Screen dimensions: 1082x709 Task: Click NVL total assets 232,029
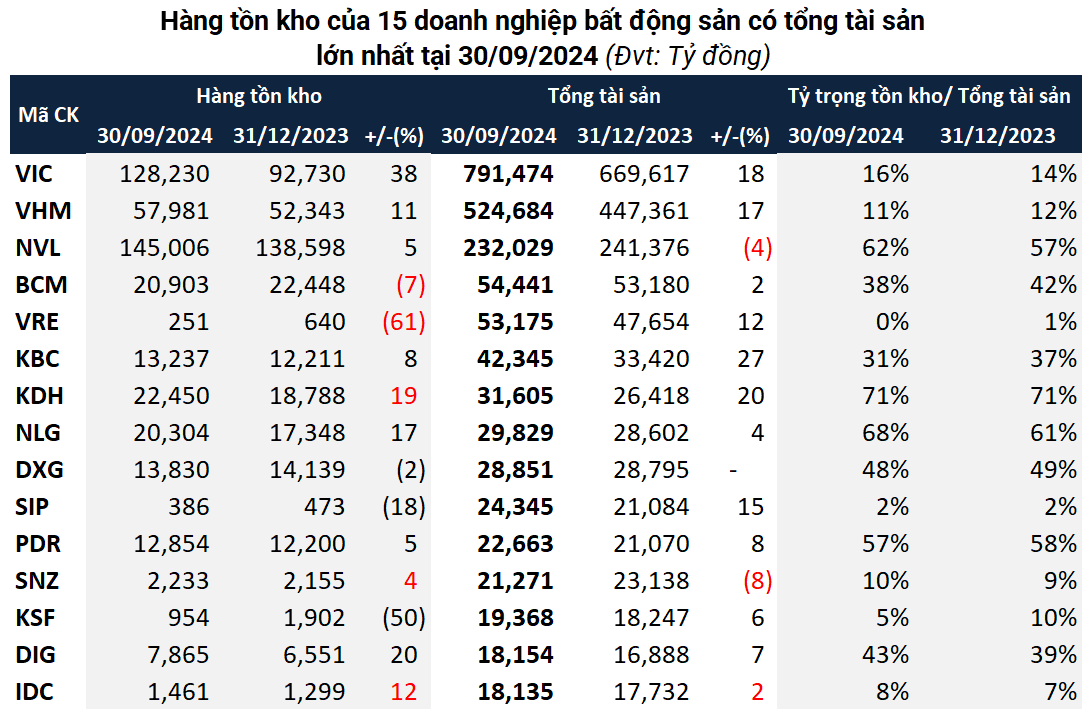coord(508,247)
